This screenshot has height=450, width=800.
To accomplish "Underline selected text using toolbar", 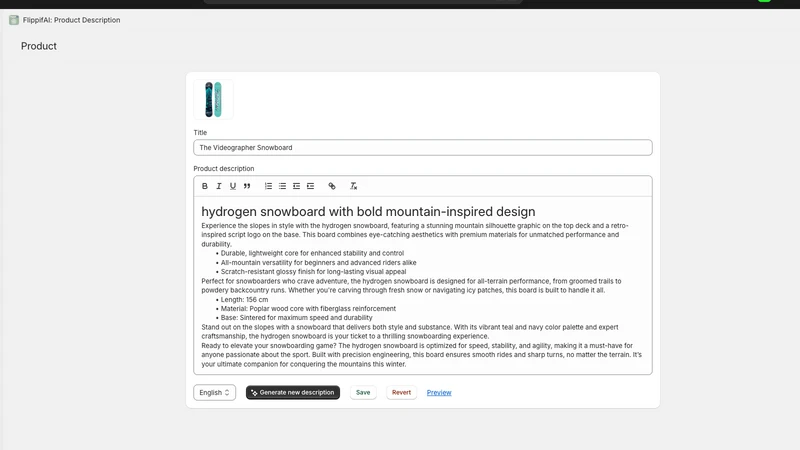I will tap(233, 186).
